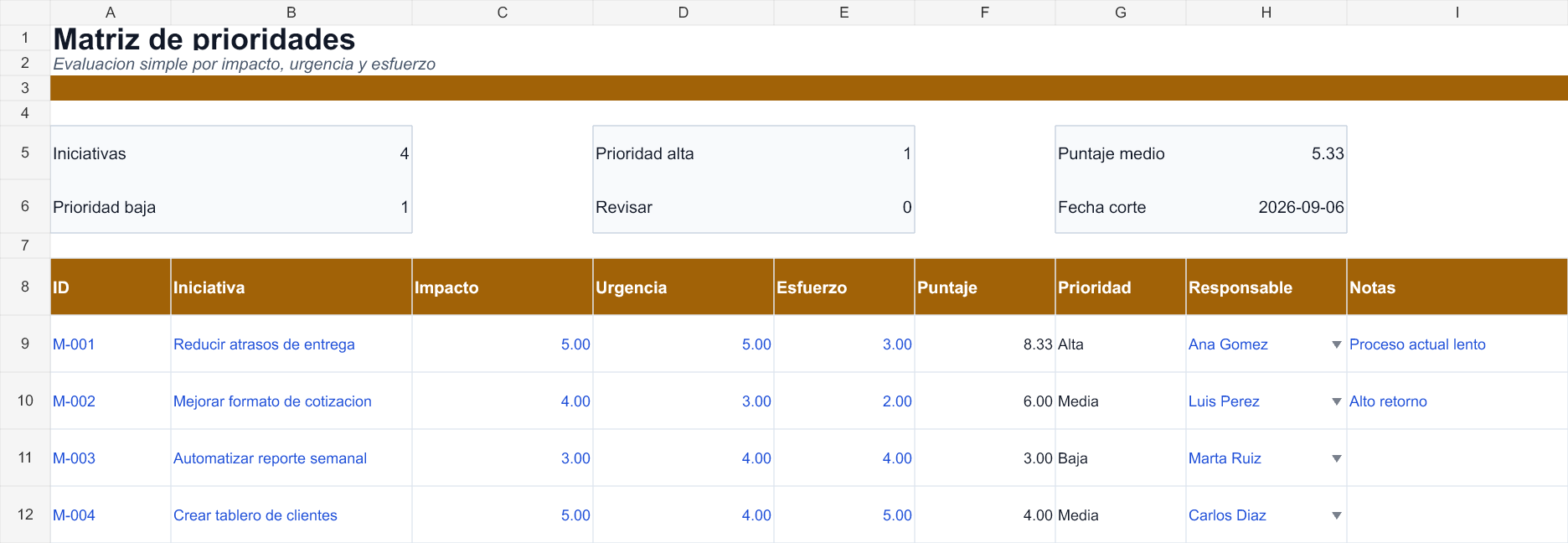The height and width of the screenshot is (543, 1568).
Task: Click the 'Urgencia' table header cell
Action: click(x=683, y=287)
